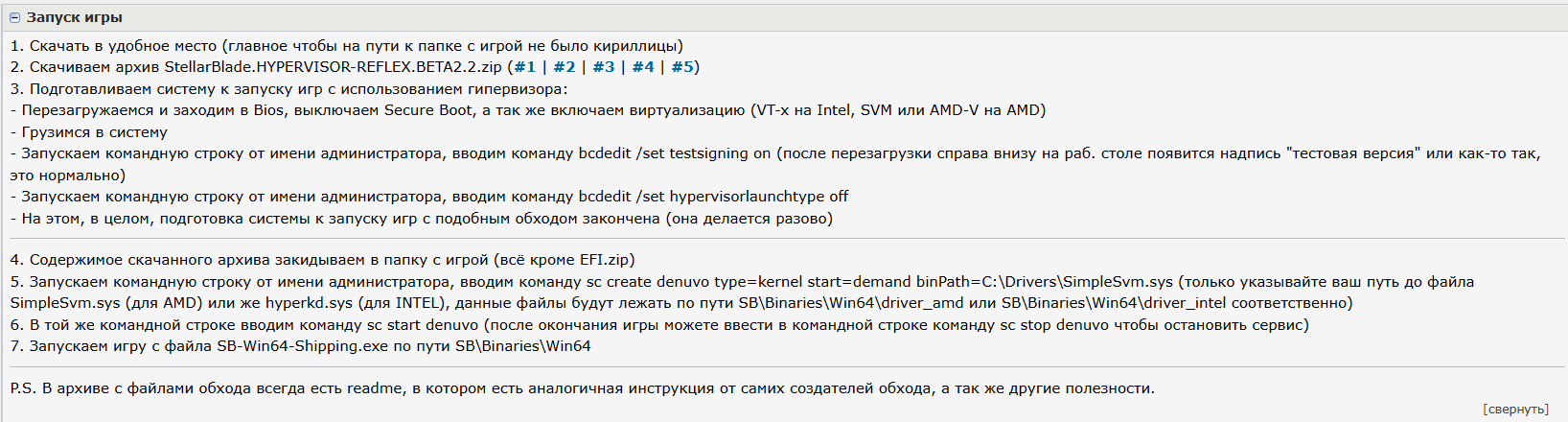The image size is (1568, 422).
Task: Click the "hypervisorlaunchtype off" command text
Action: [758, 197]
